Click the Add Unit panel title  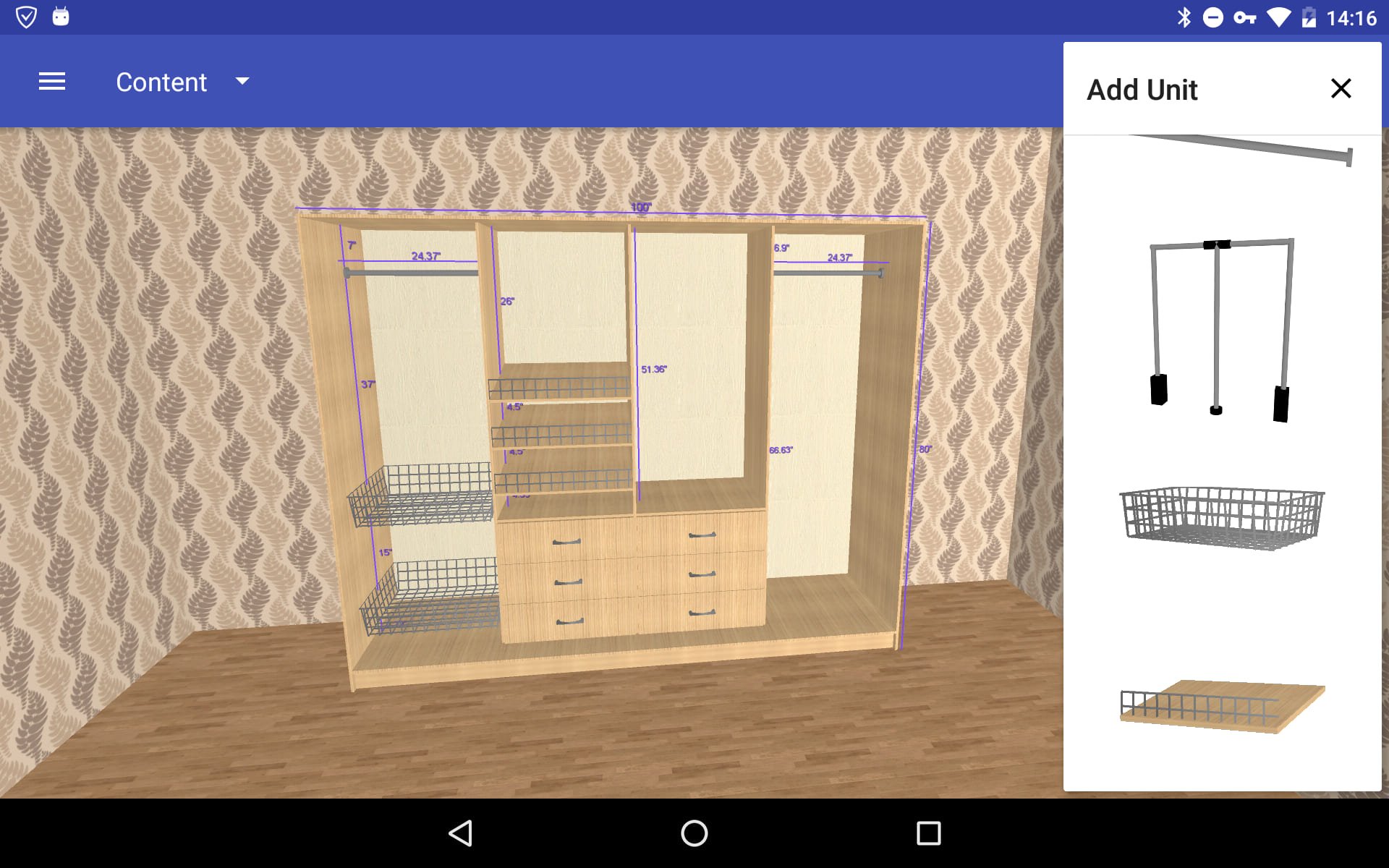1144,88
